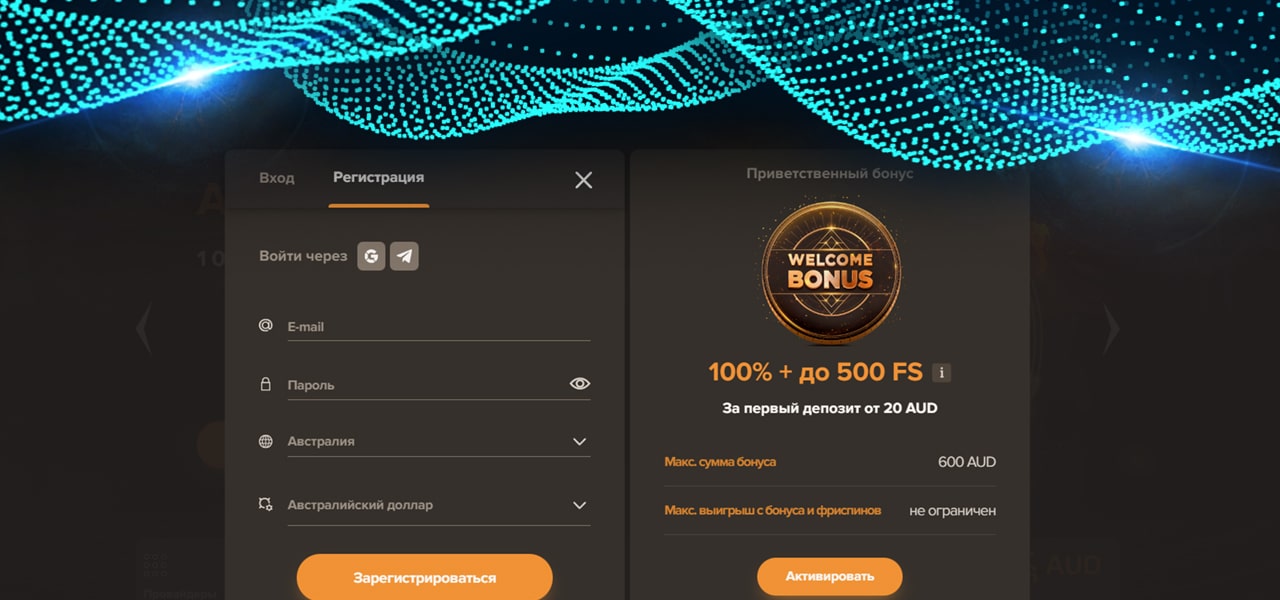Click the Зарегистрироваться button

click(x=425, y=578)
